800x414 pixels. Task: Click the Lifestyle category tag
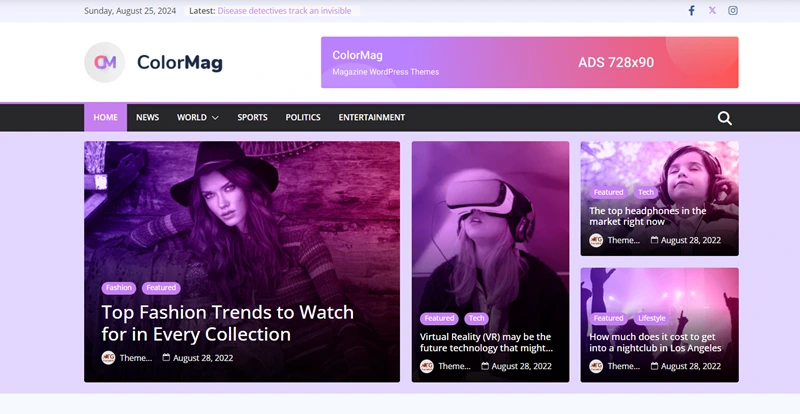652,319
